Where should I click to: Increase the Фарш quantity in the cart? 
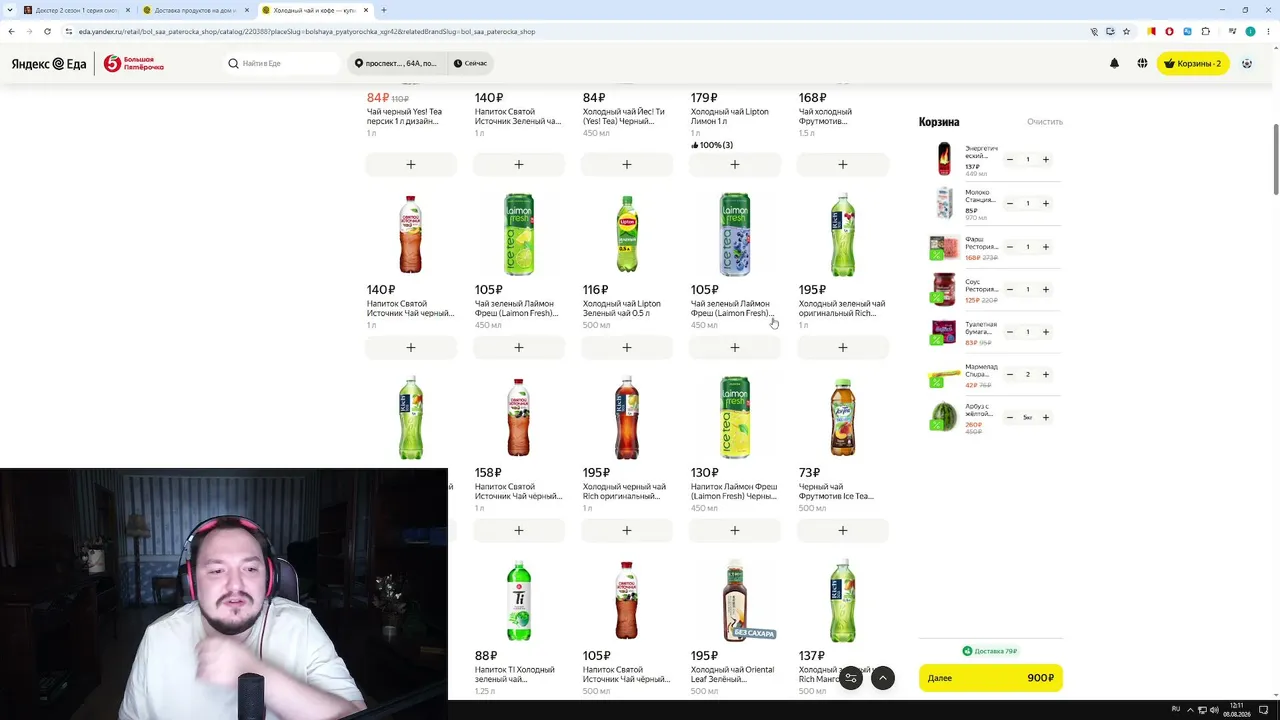pyautogui.click(x=1046, y=247)
